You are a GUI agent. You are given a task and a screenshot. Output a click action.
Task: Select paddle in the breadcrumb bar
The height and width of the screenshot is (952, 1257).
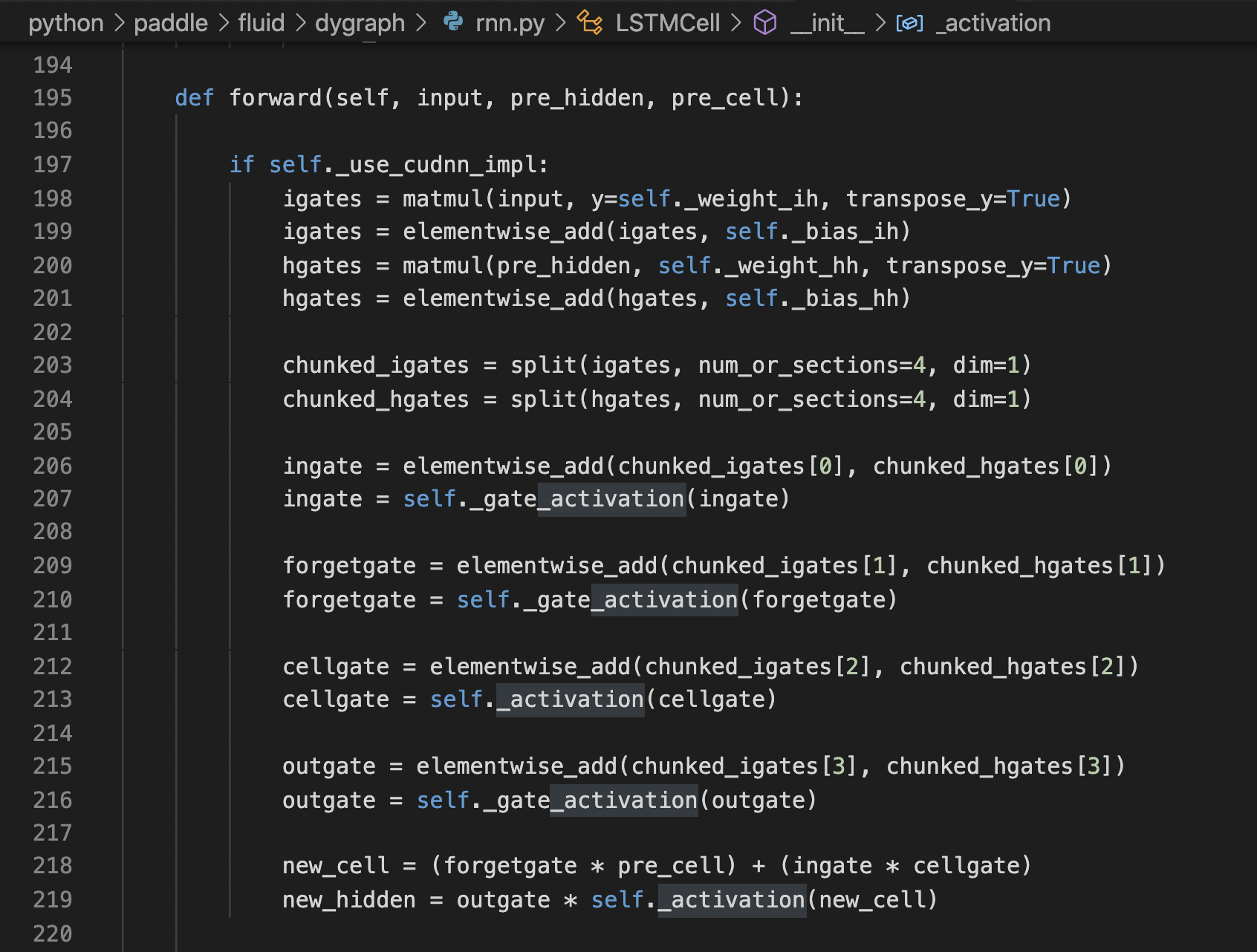pyautogui.click(x=170, y=22)
